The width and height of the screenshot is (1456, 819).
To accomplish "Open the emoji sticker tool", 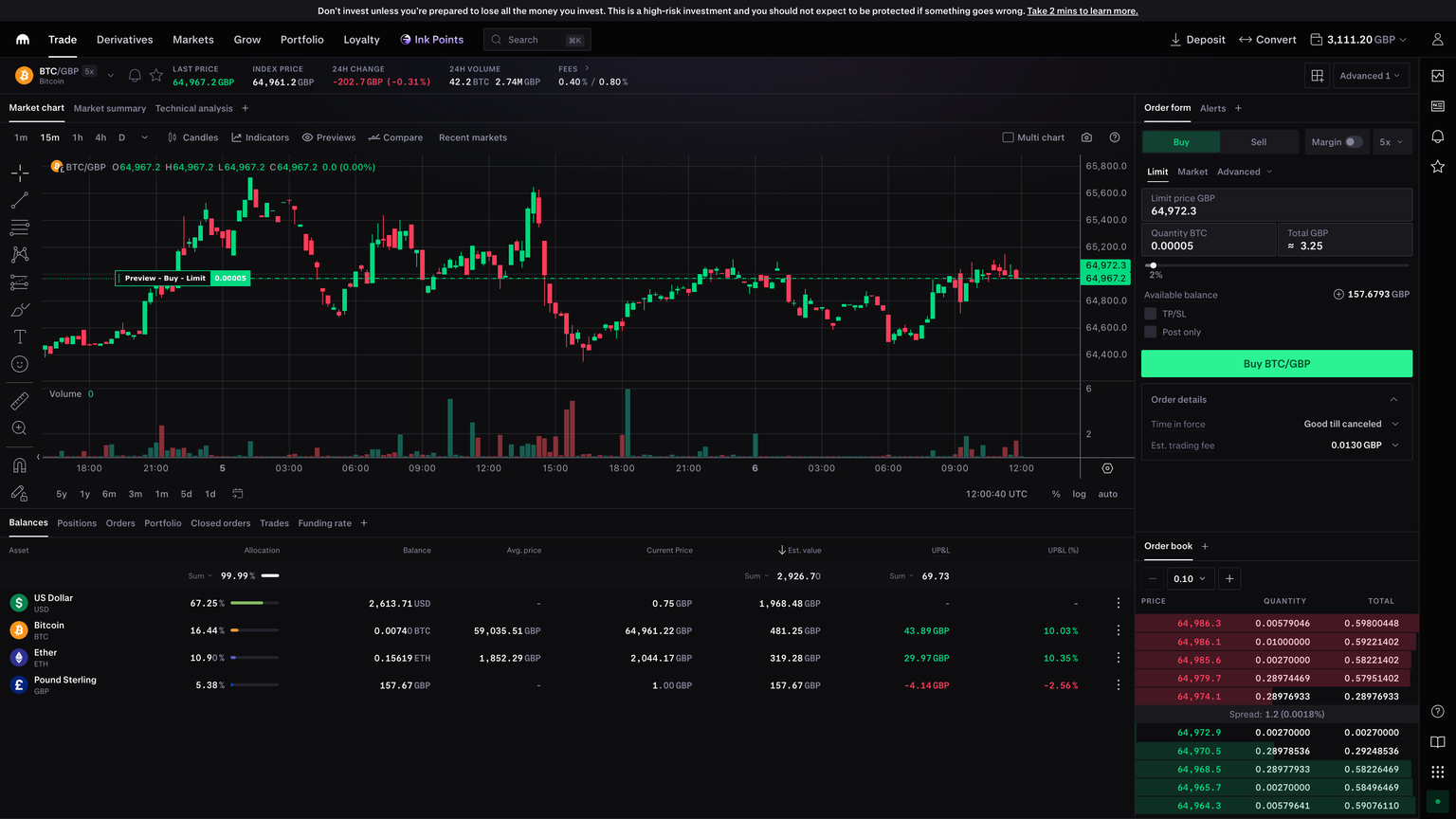I will click(x=19, y=364).
